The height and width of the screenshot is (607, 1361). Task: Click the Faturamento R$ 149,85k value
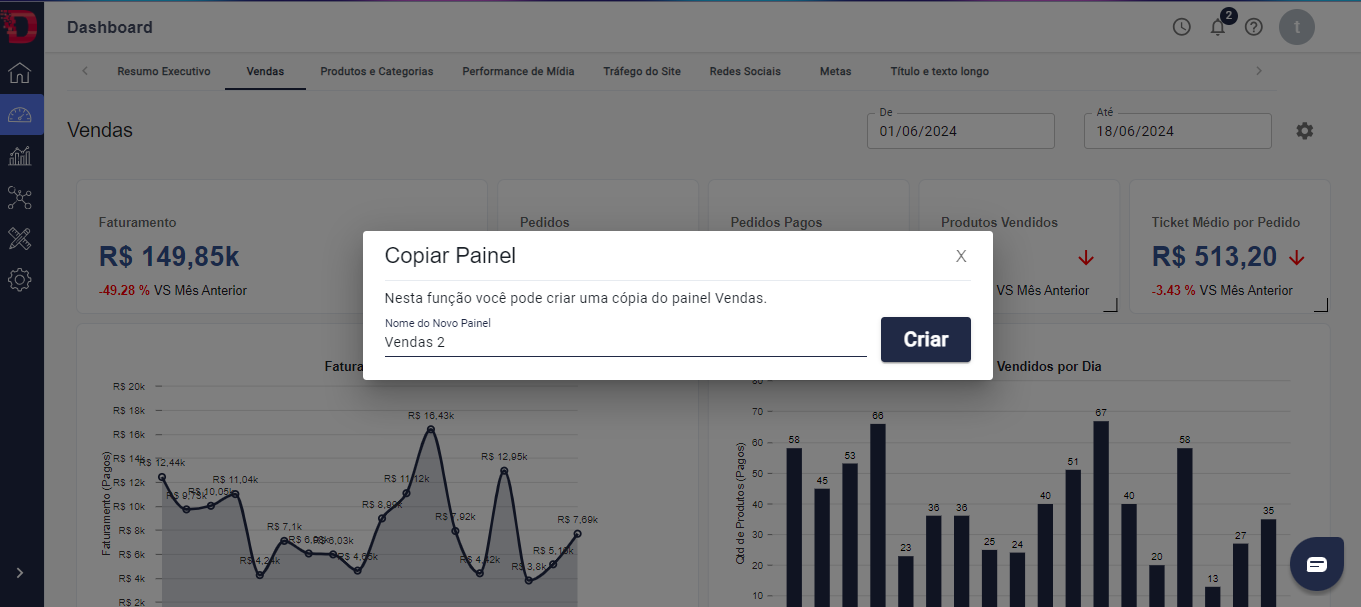(169, 257)
